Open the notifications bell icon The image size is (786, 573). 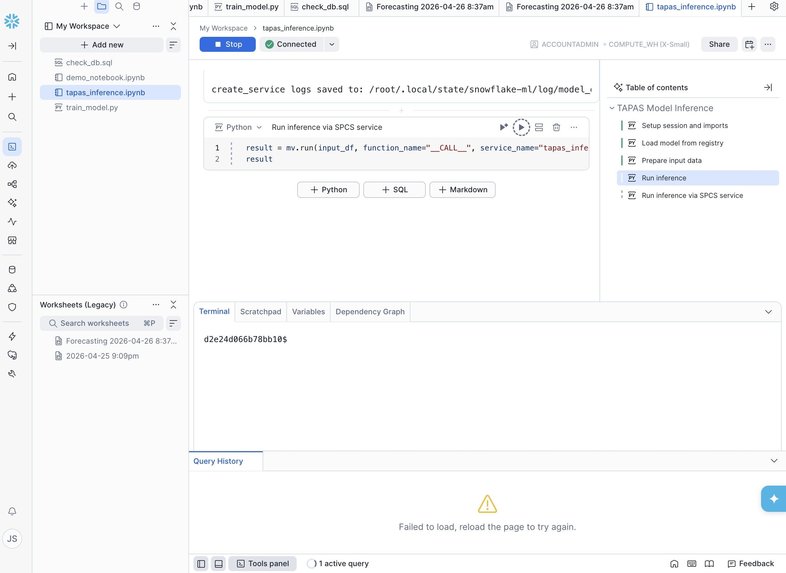12,511
